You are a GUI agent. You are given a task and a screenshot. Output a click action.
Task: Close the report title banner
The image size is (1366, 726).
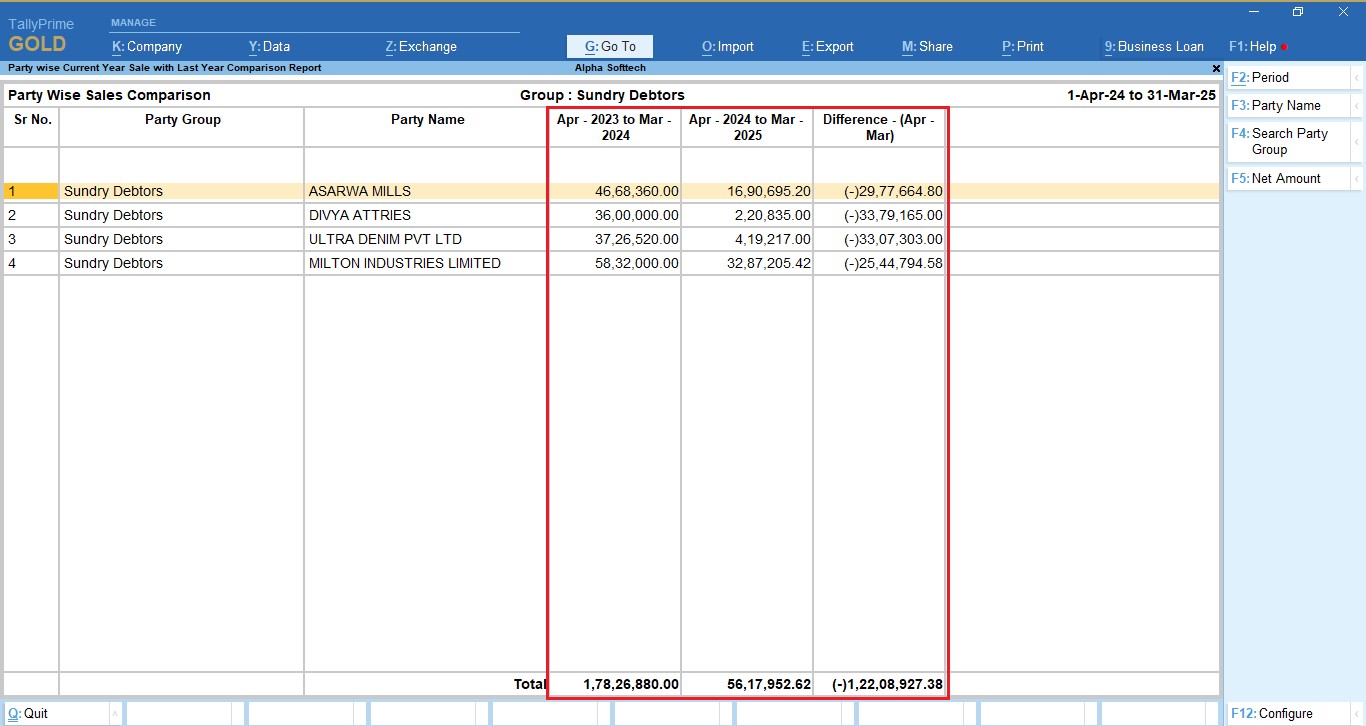tap(1216, 68)
